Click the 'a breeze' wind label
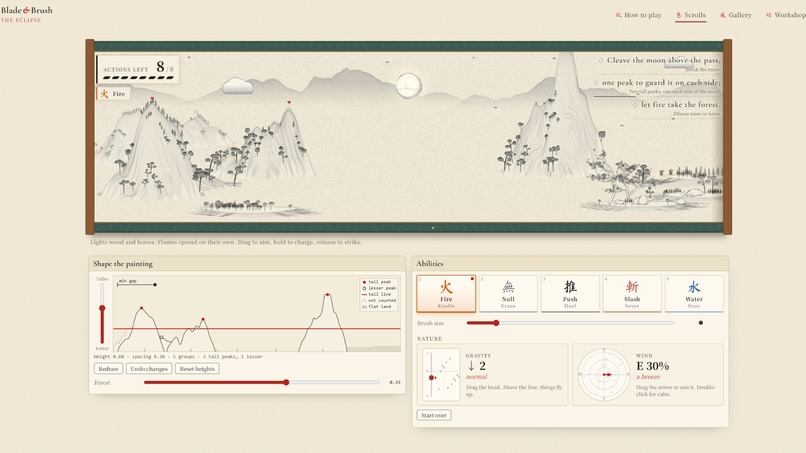The width and height of the screenshot is (806, 453). (648, 377)
